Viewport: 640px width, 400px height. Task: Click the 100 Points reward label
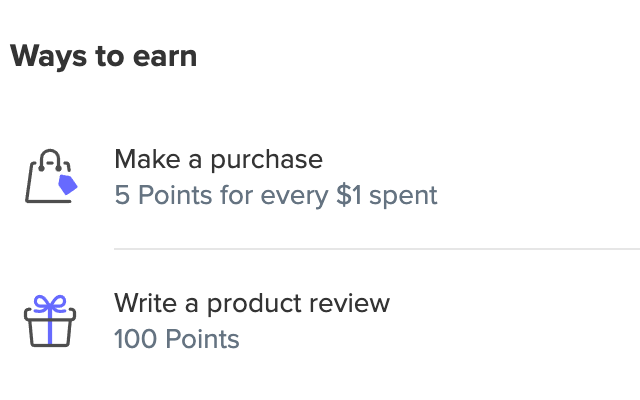click(177, 339)
